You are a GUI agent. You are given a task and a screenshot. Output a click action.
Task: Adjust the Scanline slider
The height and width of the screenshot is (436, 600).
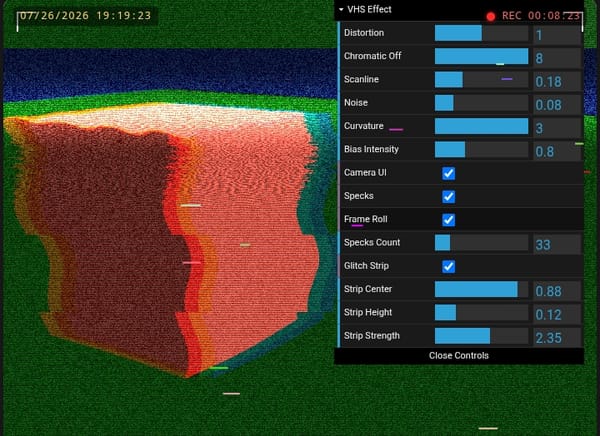[x=481, y=80]
